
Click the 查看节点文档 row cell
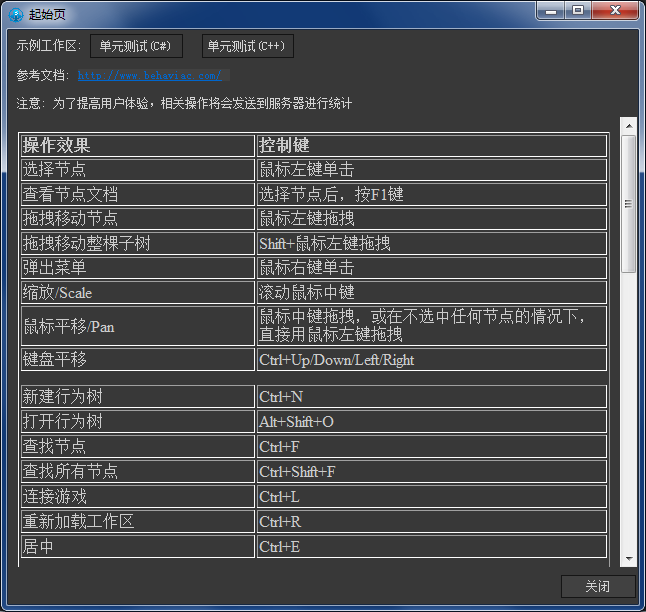pos(137,194)
